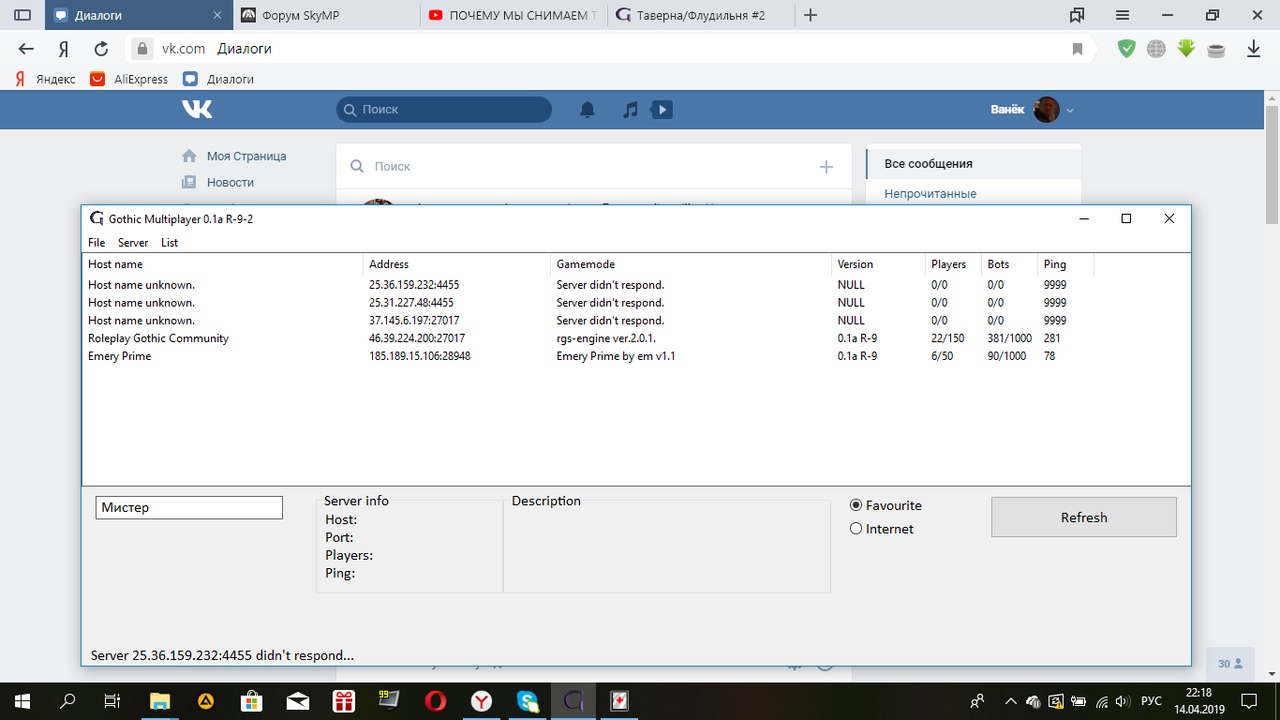
Task: Click the VK logo in the header
Action: tap(197, 109)
